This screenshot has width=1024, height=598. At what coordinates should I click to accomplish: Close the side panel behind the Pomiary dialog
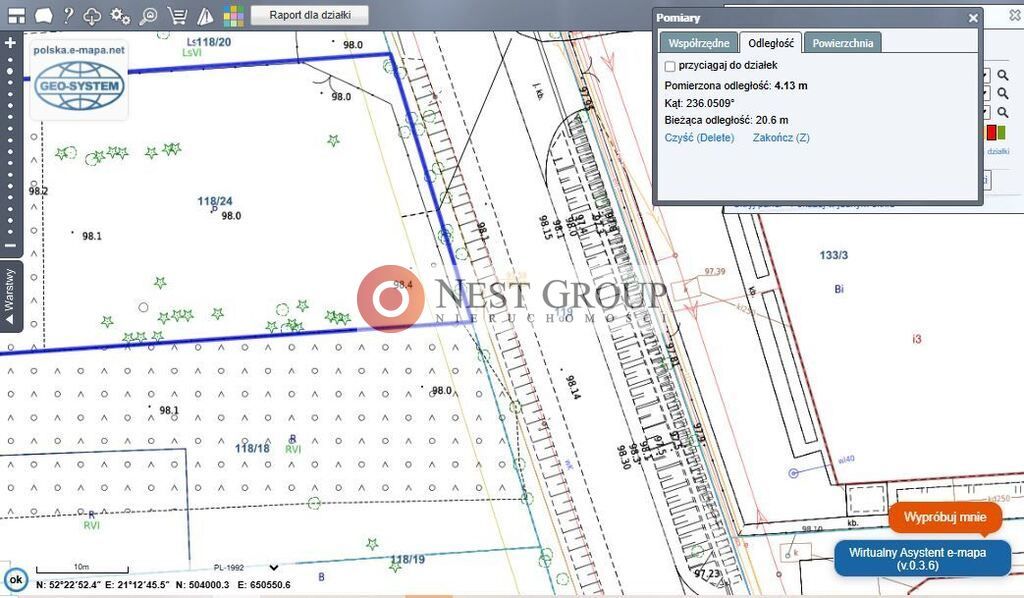coord(1015,16)
